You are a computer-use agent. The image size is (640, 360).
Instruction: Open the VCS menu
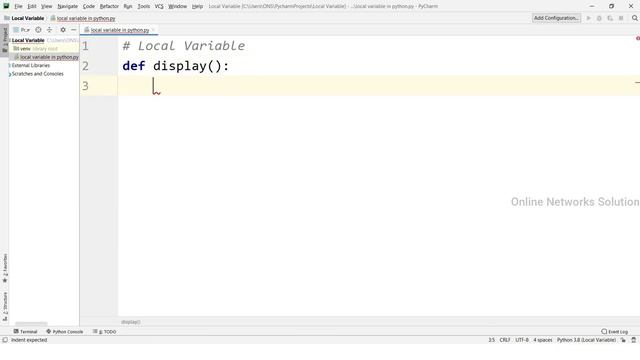click(x=159, y=6)
